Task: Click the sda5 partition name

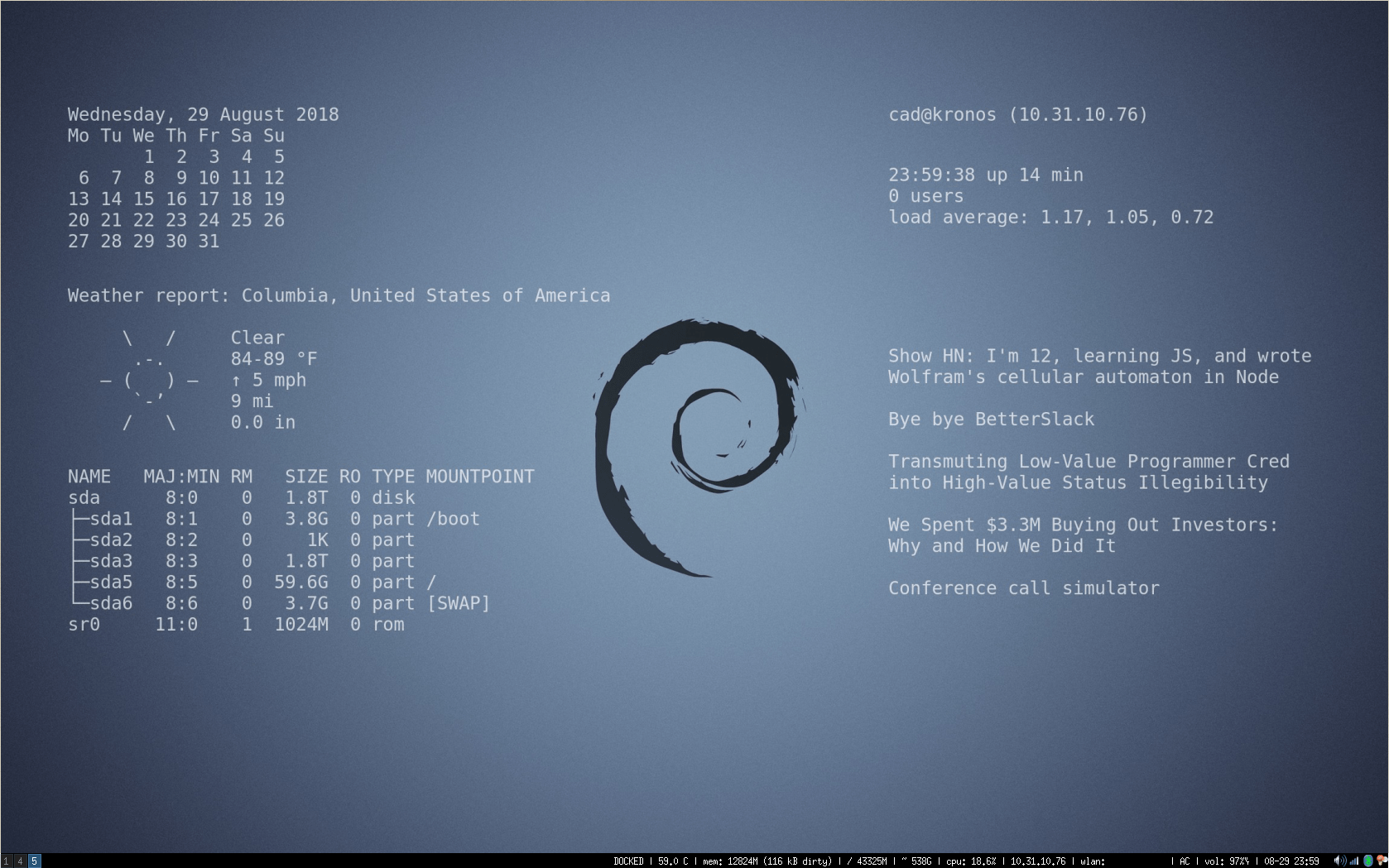Action: click(x=111, y=583)
